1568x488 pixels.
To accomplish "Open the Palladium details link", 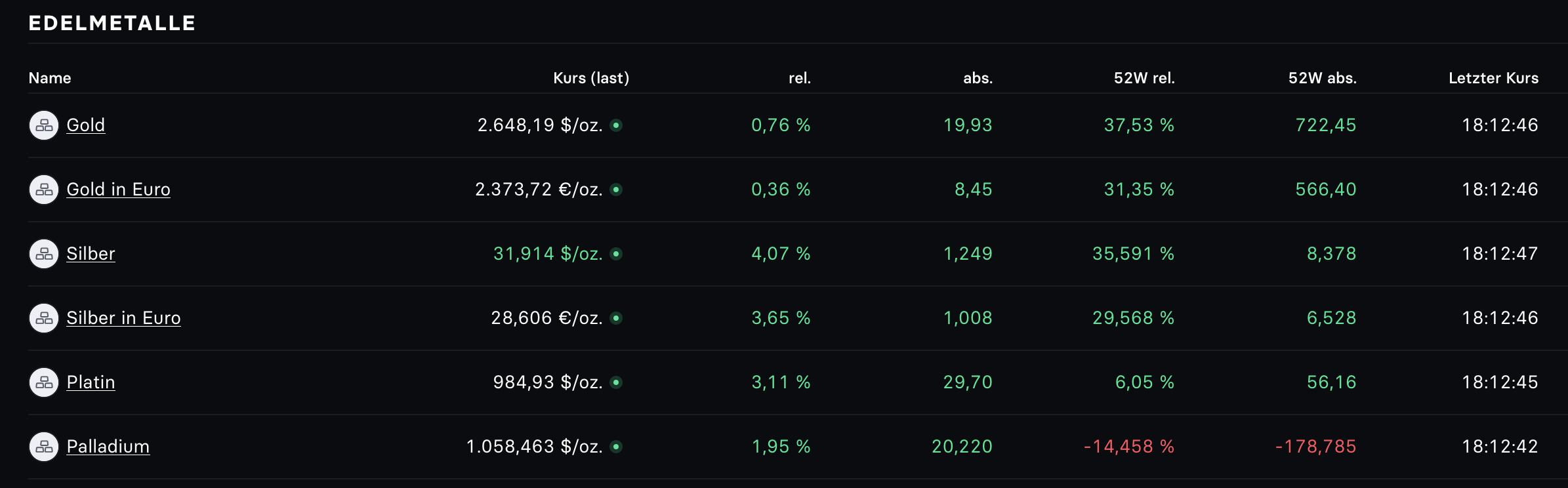I will pyautogui.click(x=108, y=447).
